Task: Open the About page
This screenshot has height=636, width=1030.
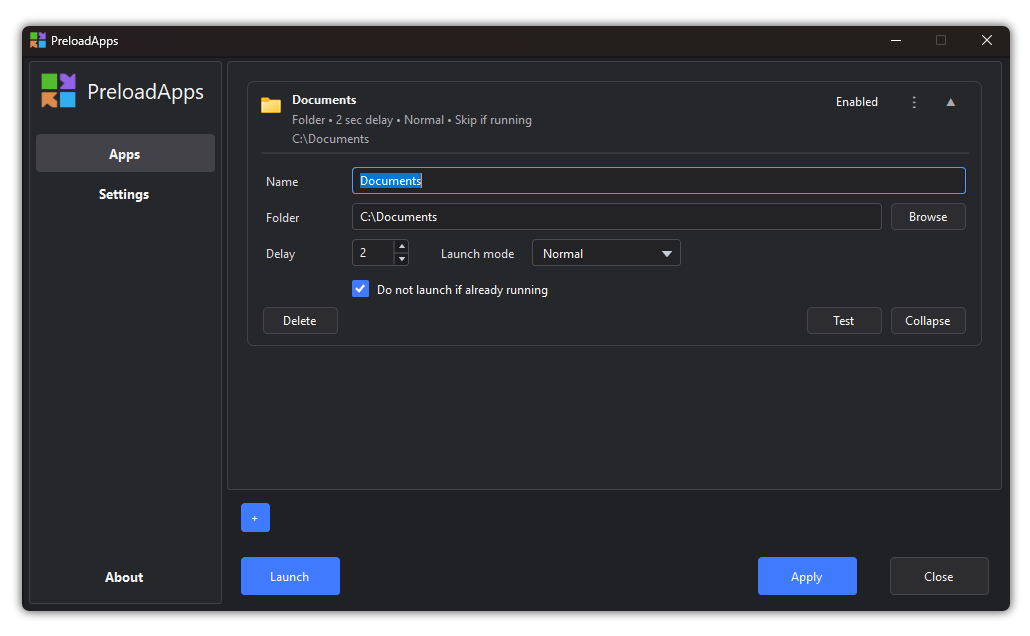Action: tap(124, 578)
